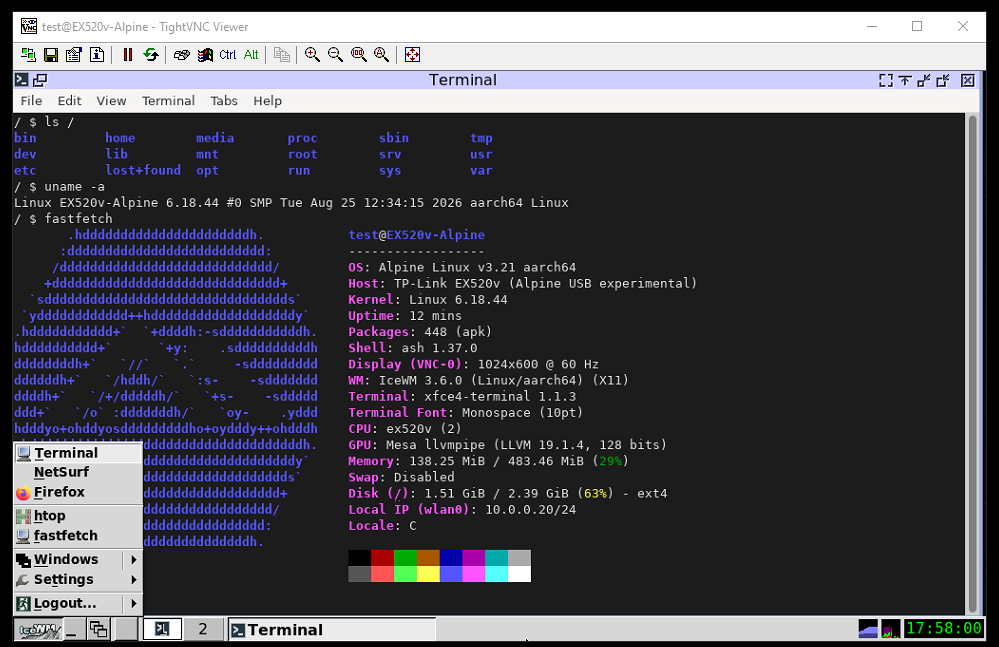The height and width of the screenshot is (647, 999).
Task: Click the 17:58:00 taskbar clock
Action: pos(944,629)
